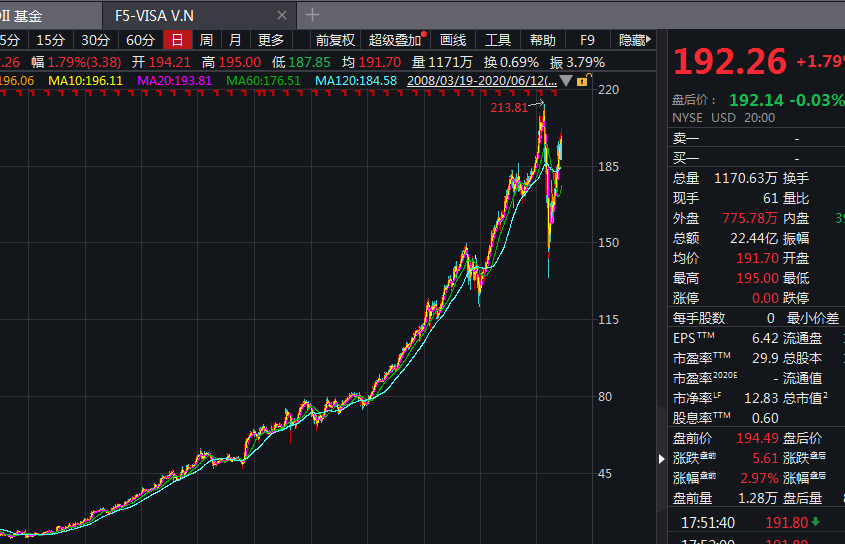Click the 低 187.85 value in chart header

tap(309, 63)
